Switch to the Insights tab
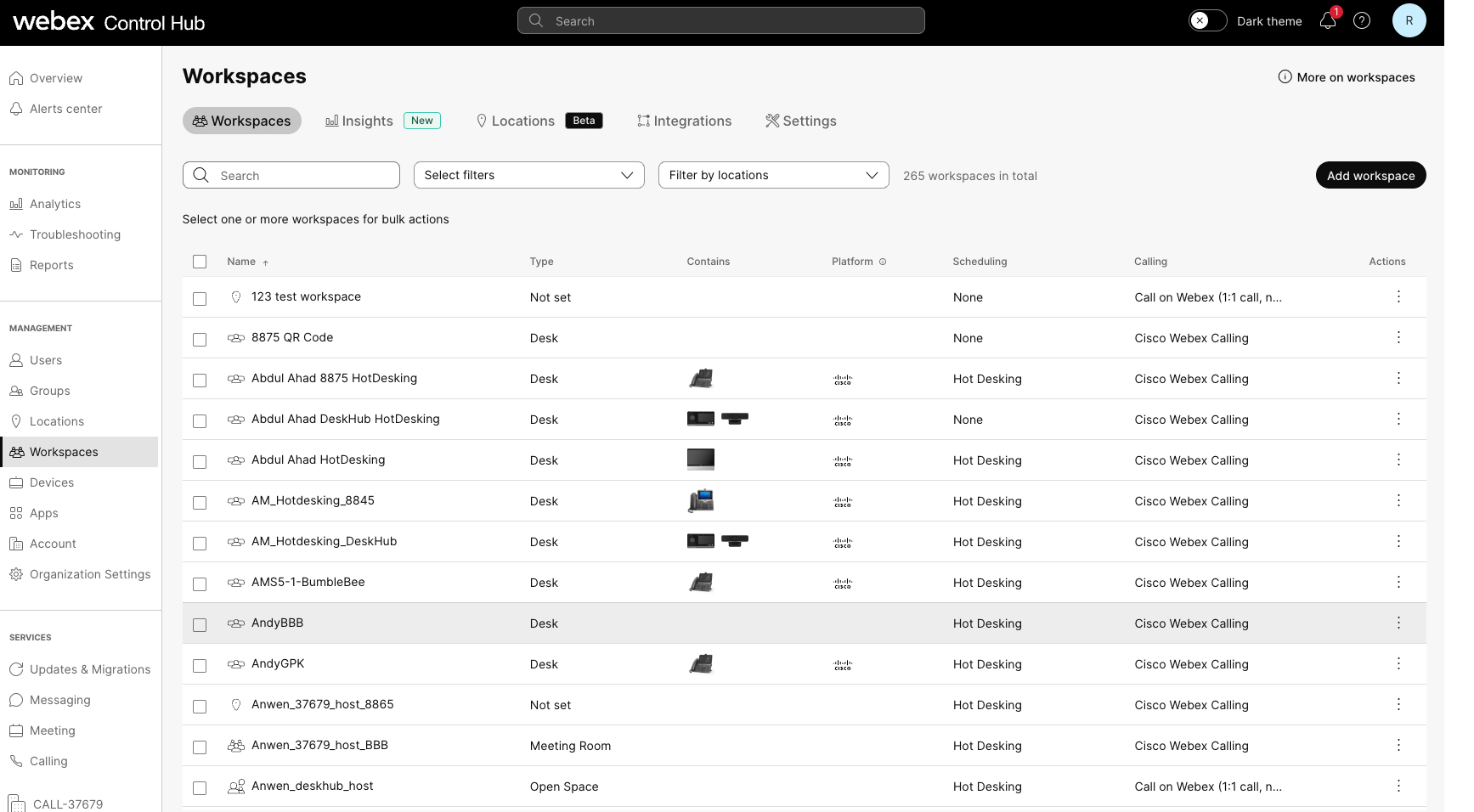The width and height of the screenshot is (1474, 812). pos(382,121)
